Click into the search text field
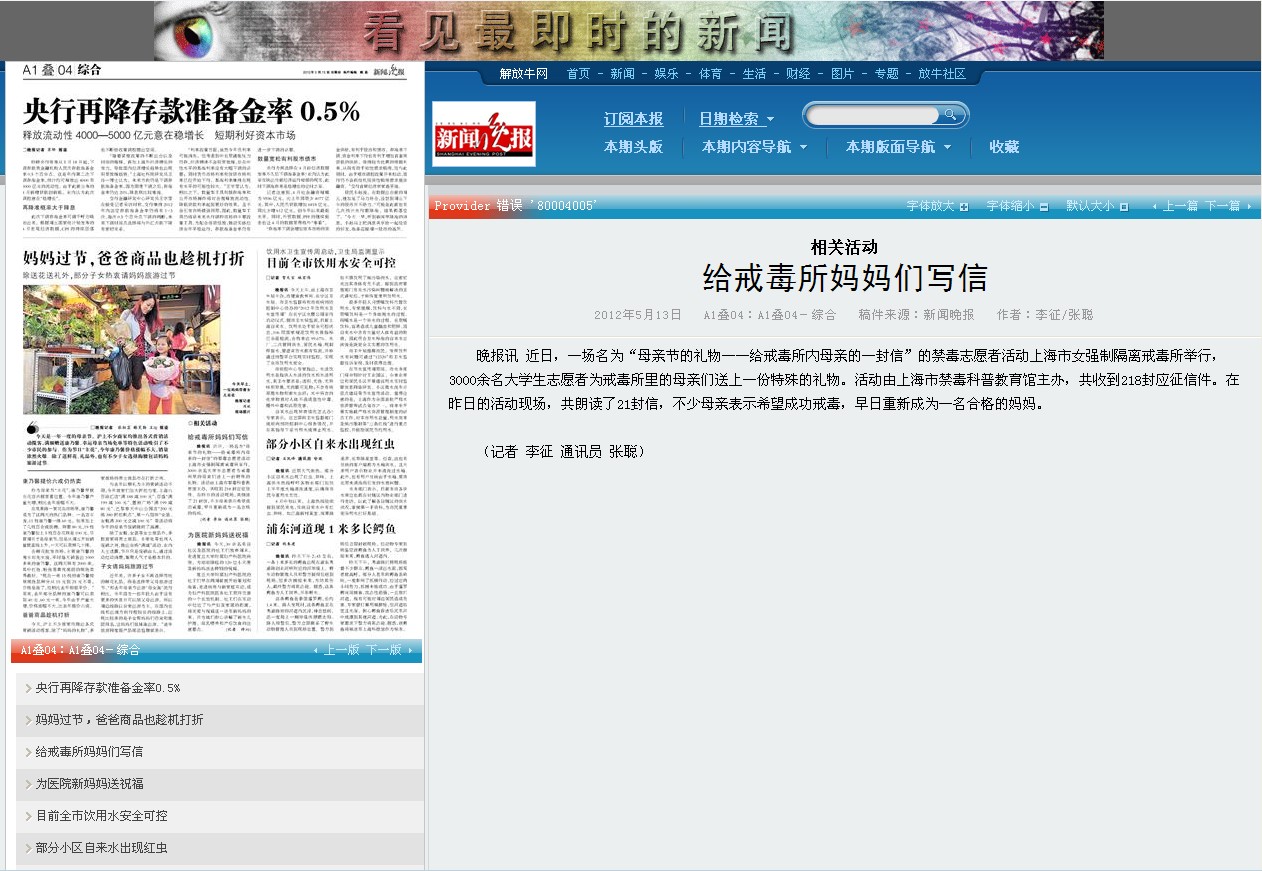 (x=872, y=115)
